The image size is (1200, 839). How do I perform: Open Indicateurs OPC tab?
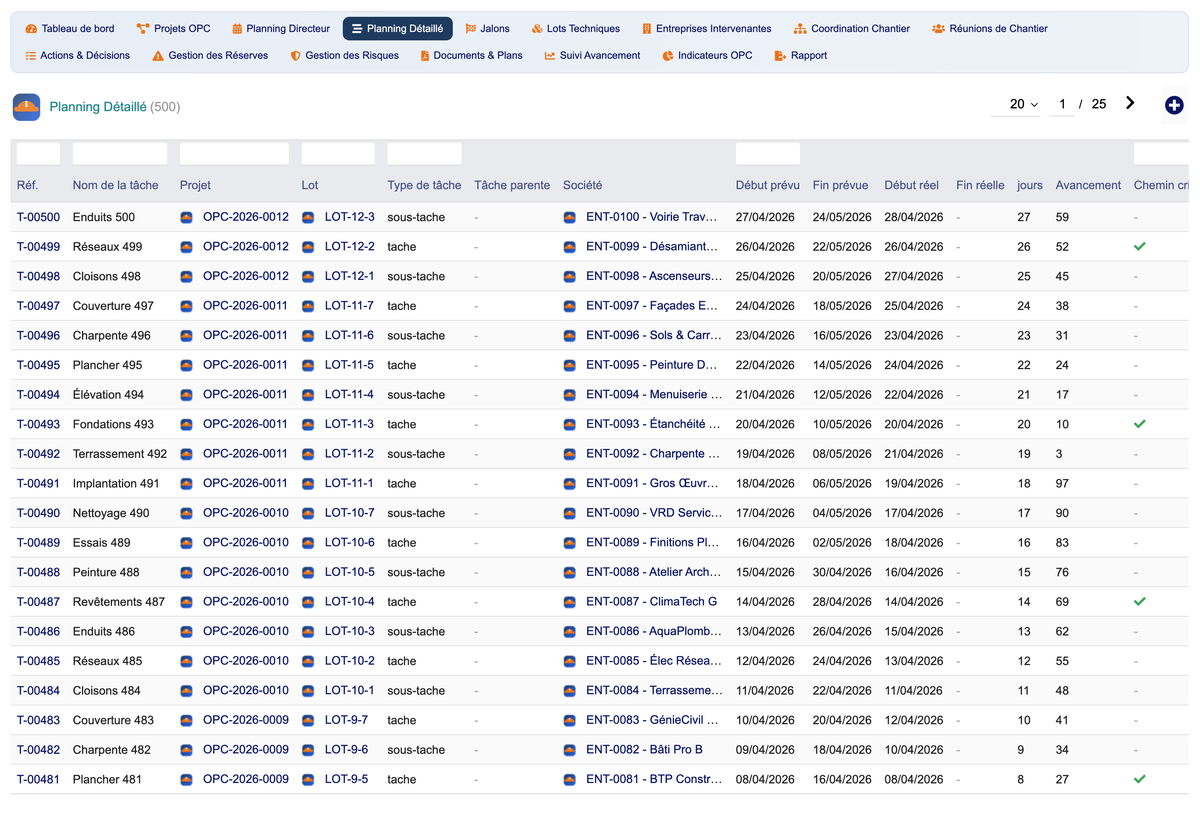click(708, 56)
